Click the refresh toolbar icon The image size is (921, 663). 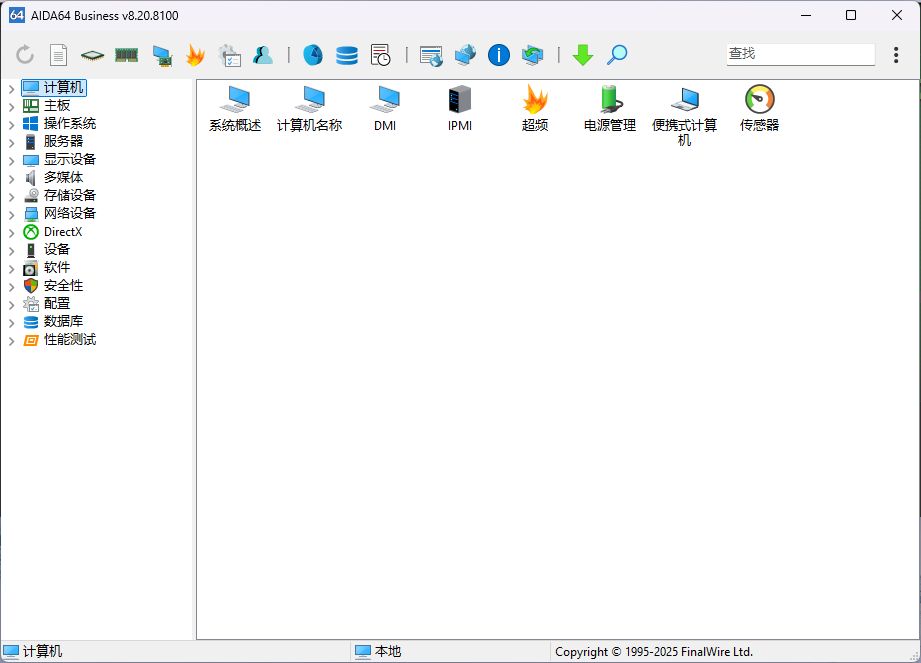(x=24, y=55)
